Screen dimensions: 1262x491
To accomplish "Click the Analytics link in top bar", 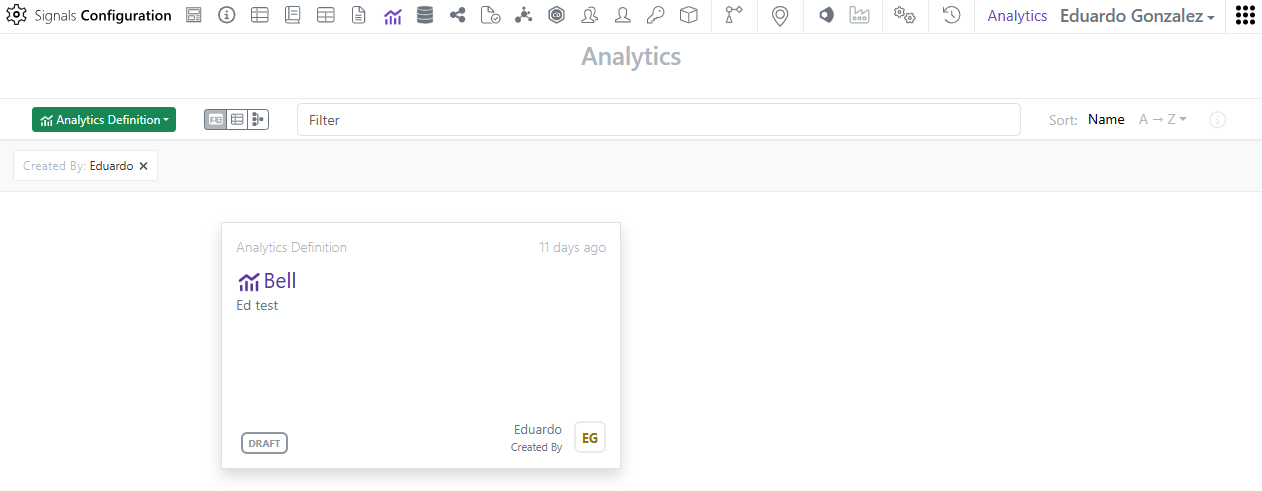I will pyautogui.click(x=1017, y=16).
